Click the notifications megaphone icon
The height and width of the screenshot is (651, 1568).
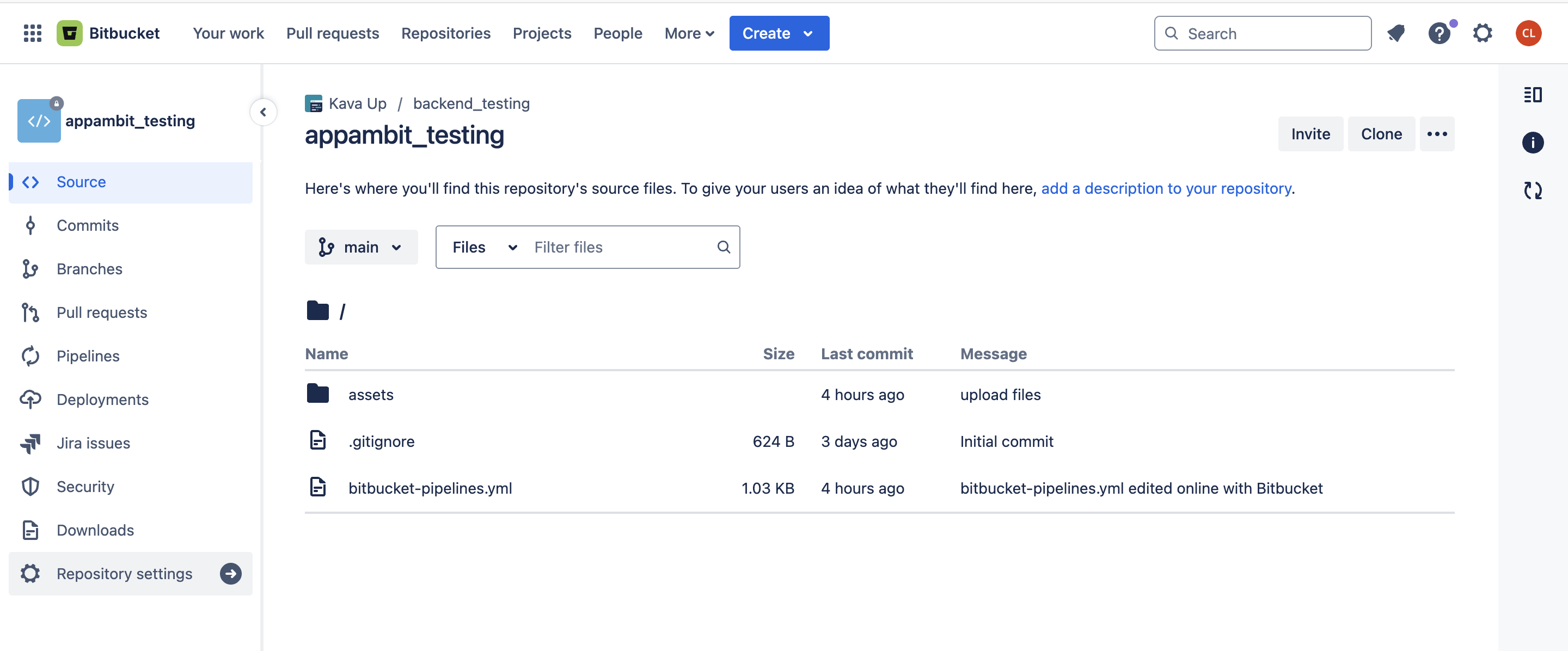point(1396,33)
